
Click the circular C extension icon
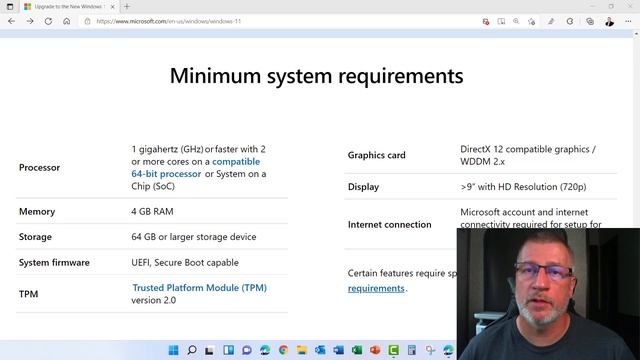click(x=570, y=21)
